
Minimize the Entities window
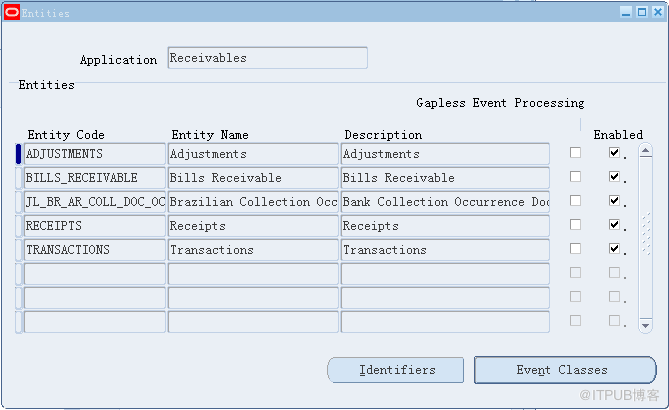[626, 12]
